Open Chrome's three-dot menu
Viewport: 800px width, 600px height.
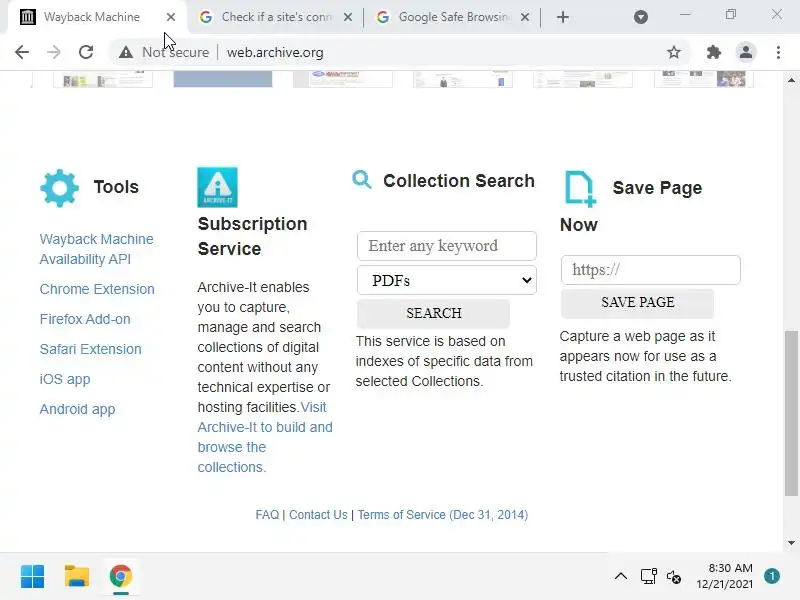(778, 52)
